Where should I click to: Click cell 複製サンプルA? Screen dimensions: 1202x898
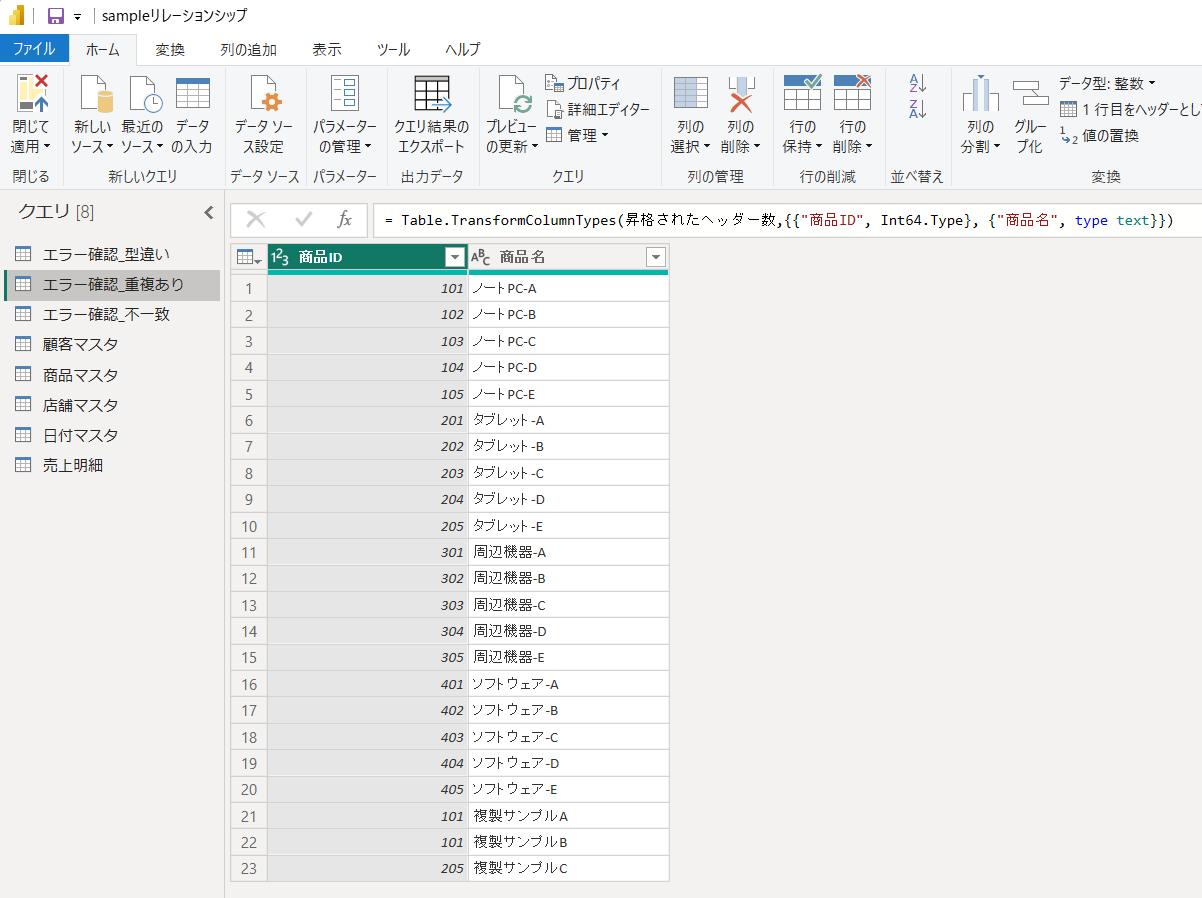pyautogui.click(x=568, y=816)
